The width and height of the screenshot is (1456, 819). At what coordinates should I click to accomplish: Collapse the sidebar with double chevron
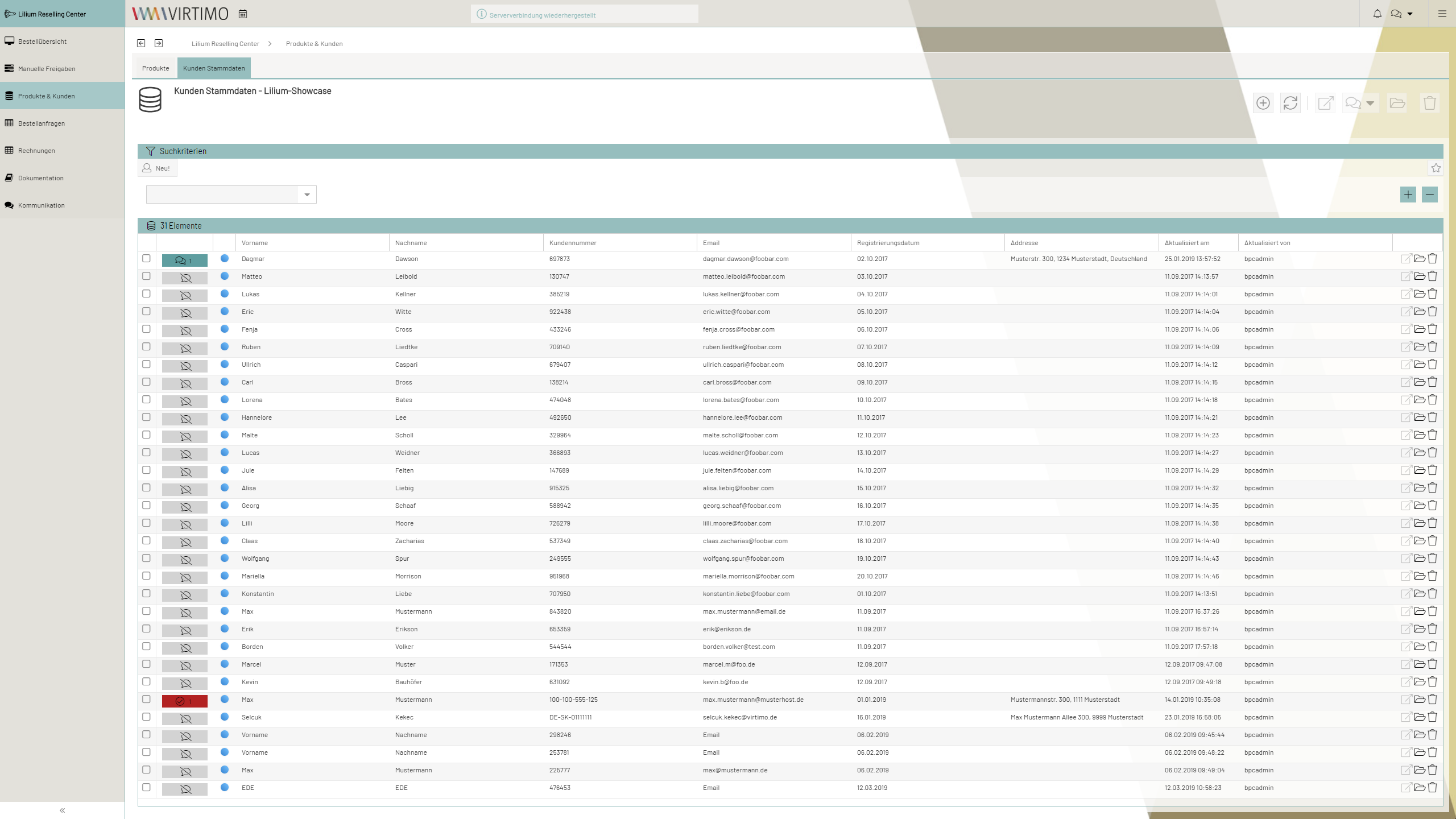(x=63, y=810)
